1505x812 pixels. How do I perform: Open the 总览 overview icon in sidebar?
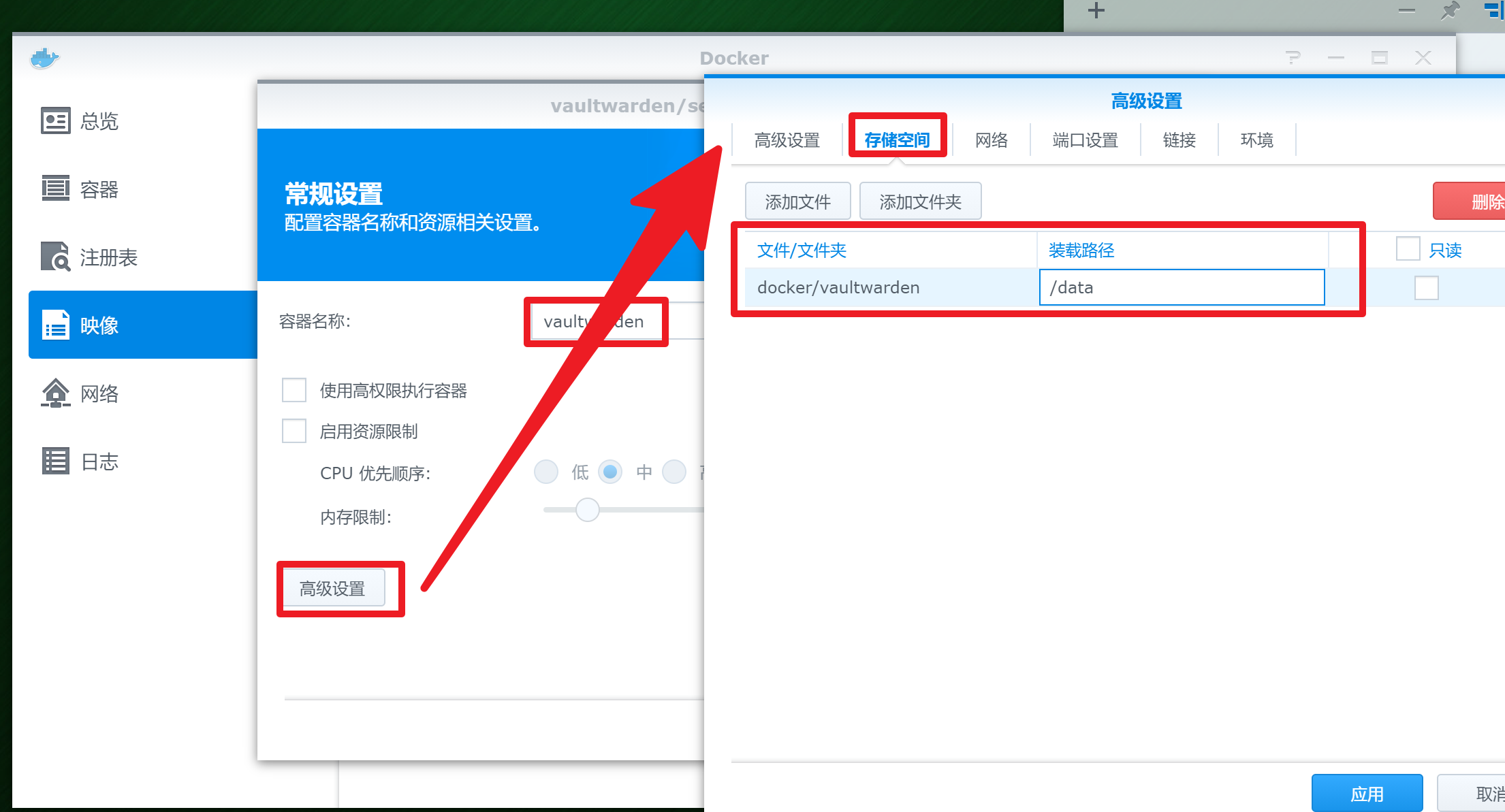click(x=55, y=120)
